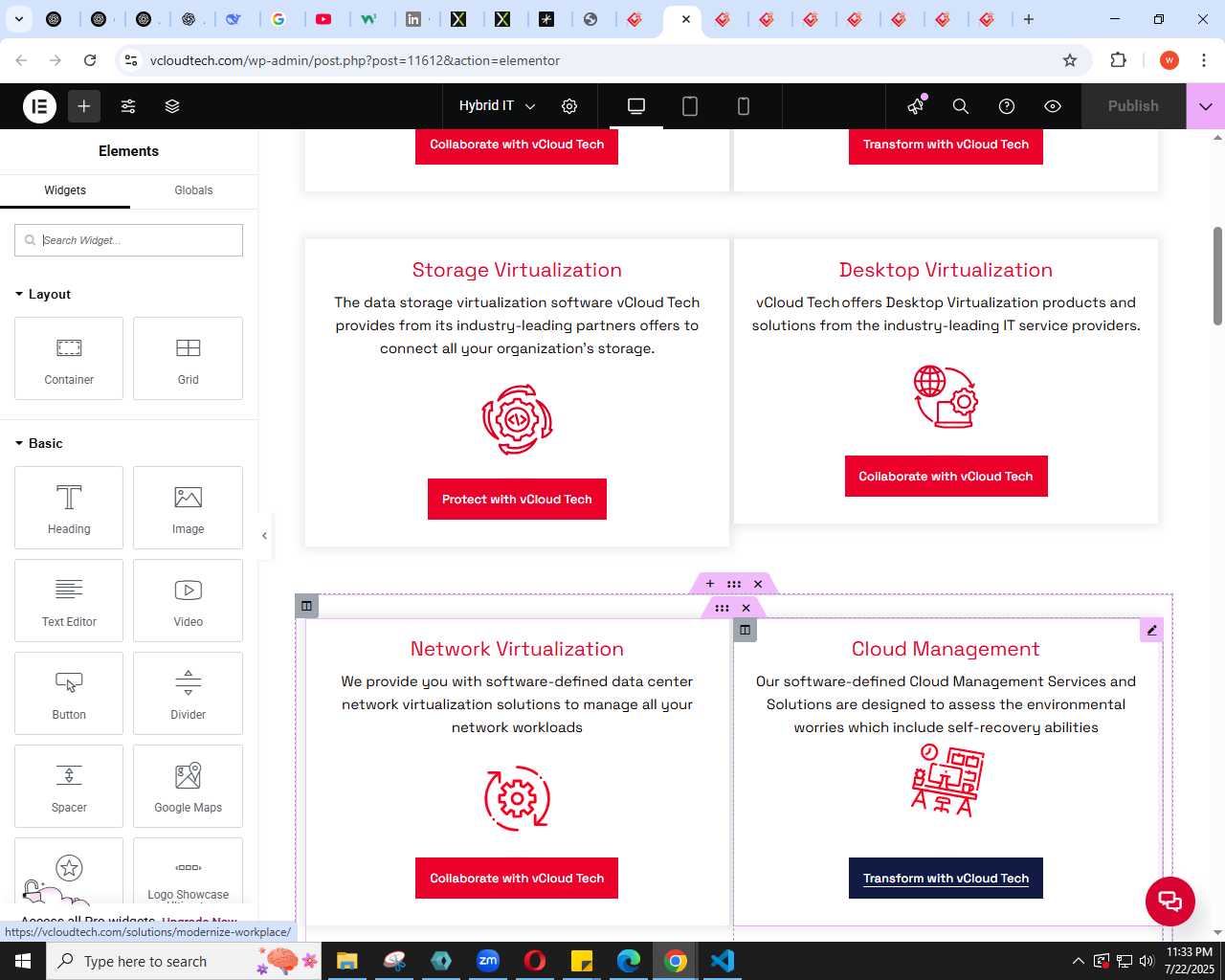Select the Video widget
Screen dimensions: 1225x980
(188, 600)
